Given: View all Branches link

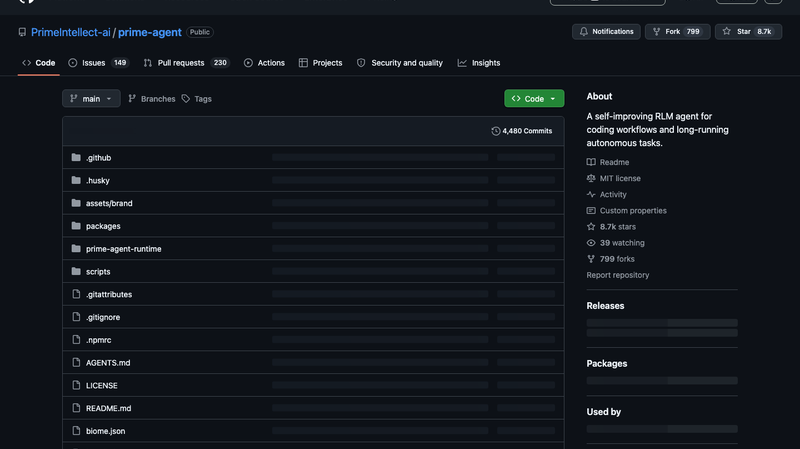Looking at the screenshot, I should point(152,99).
